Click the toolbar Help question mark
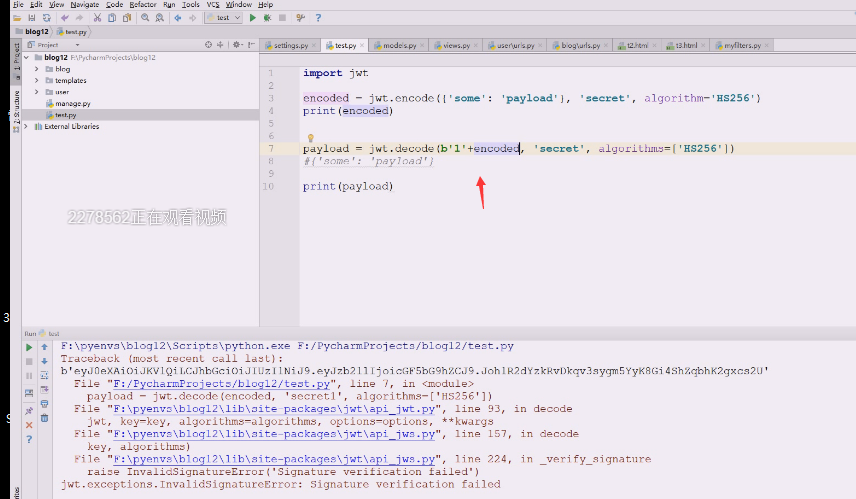 (x=318, y=18)
